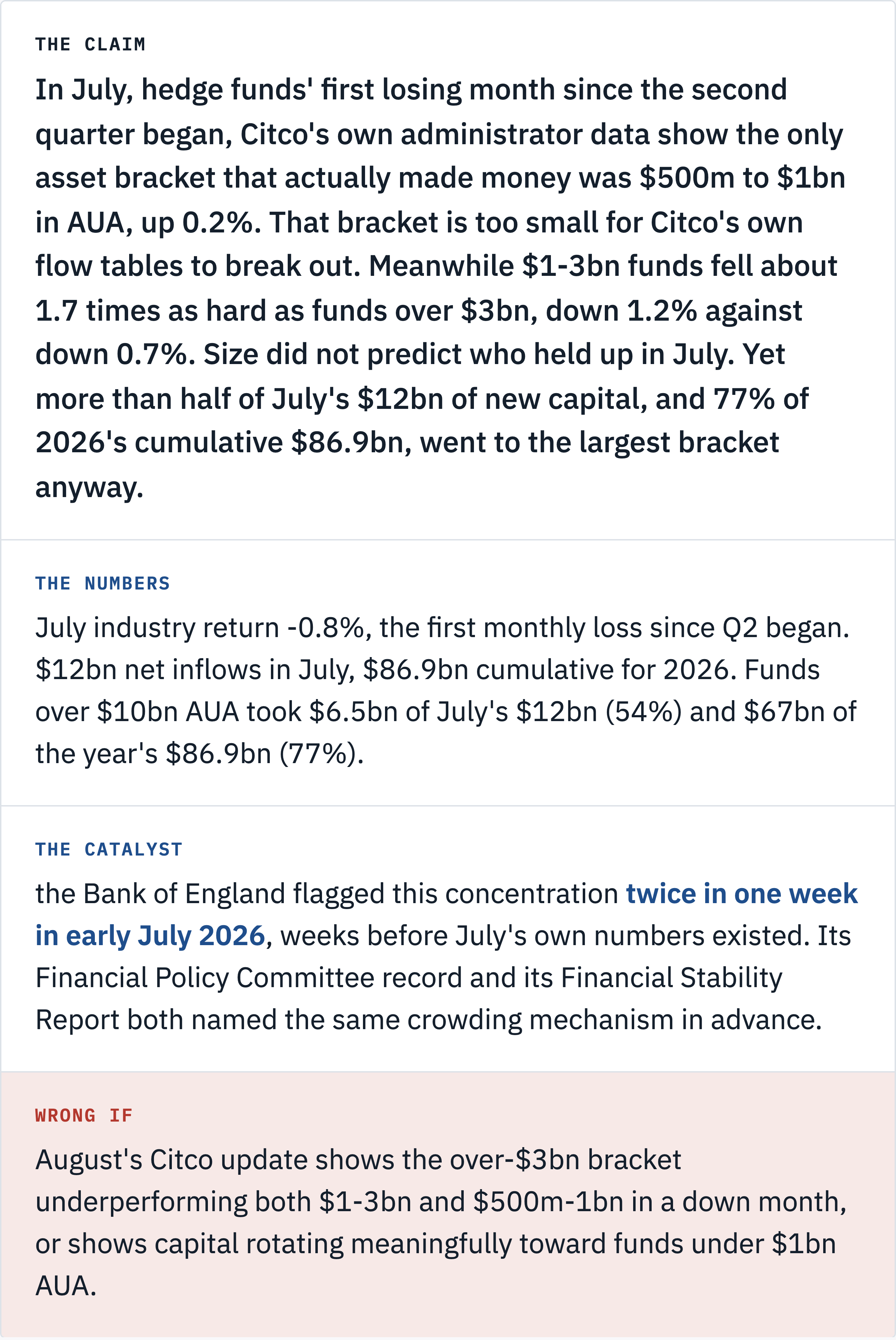Click the word "anyway." ending the claim
The width and height of the screenshot is (896, 1340).
point(89,488)
